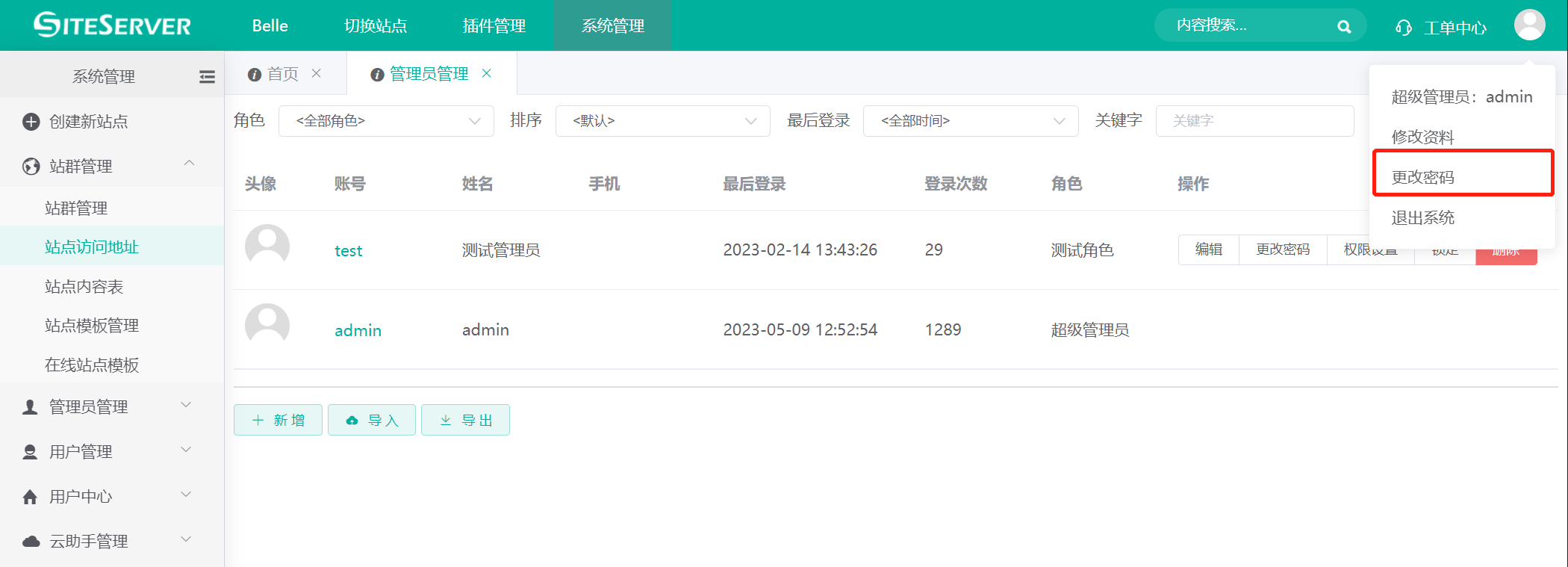This screenshot has width=1568, height=567.
Task: Click the 2023-05-09 12:52:54 login time
Action: [800, 329]
